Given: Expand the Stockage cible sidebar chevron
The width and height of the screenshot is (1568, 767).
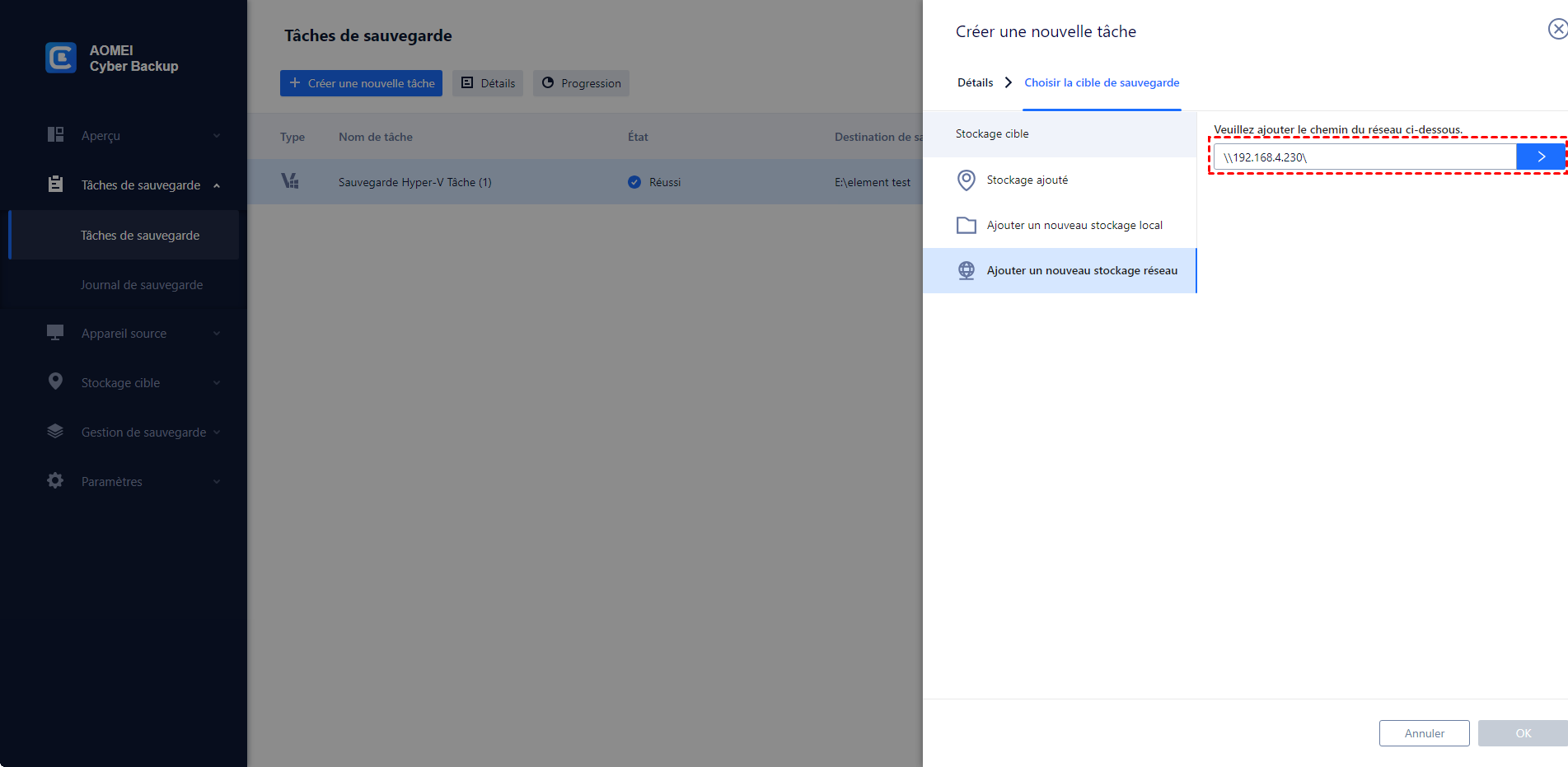Looking at the screenshot, I should click(x=217, y=383).
